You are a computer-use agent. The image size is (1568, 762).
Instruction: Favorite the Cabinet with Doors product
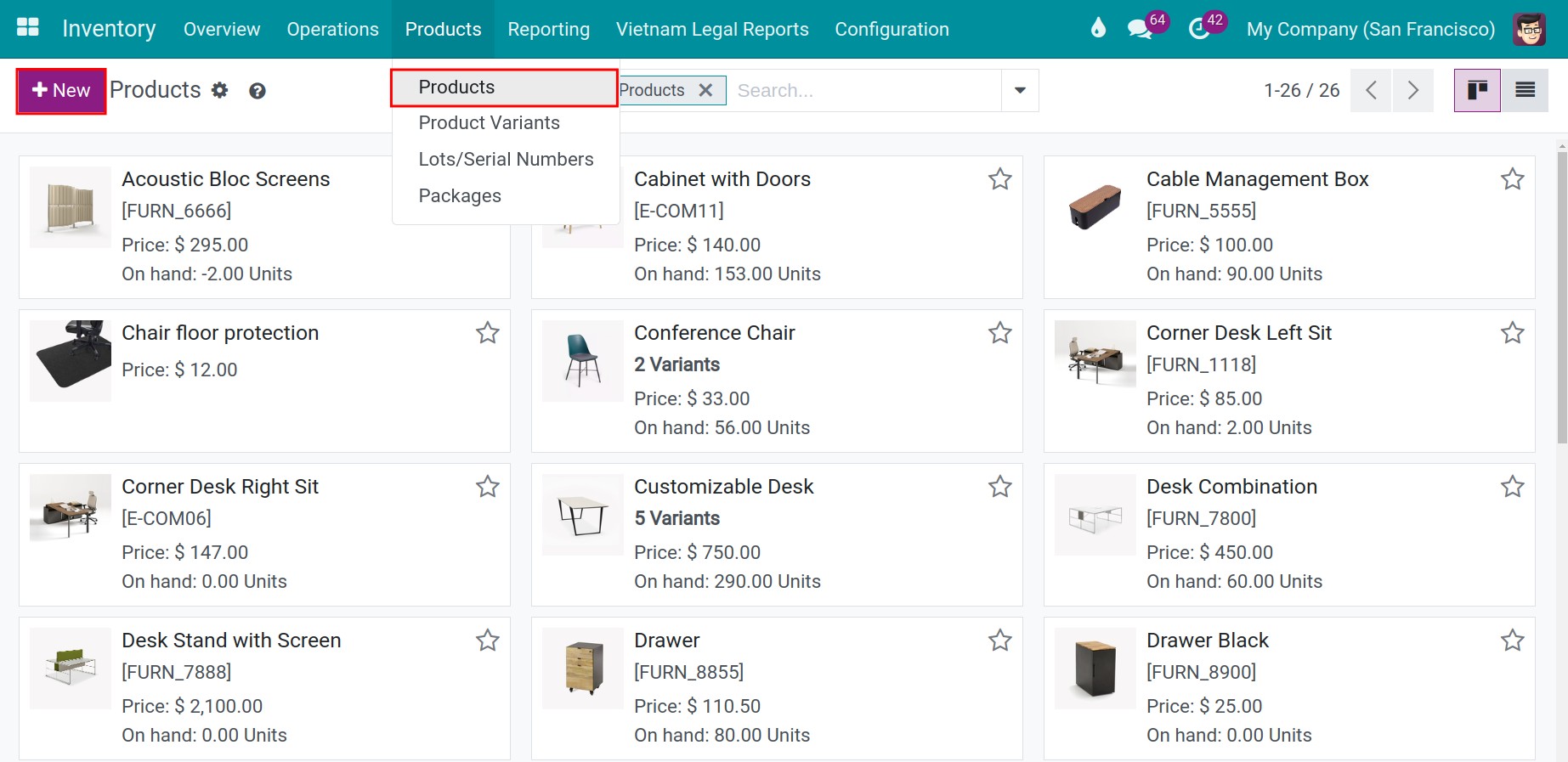[x=1000, y=179]
